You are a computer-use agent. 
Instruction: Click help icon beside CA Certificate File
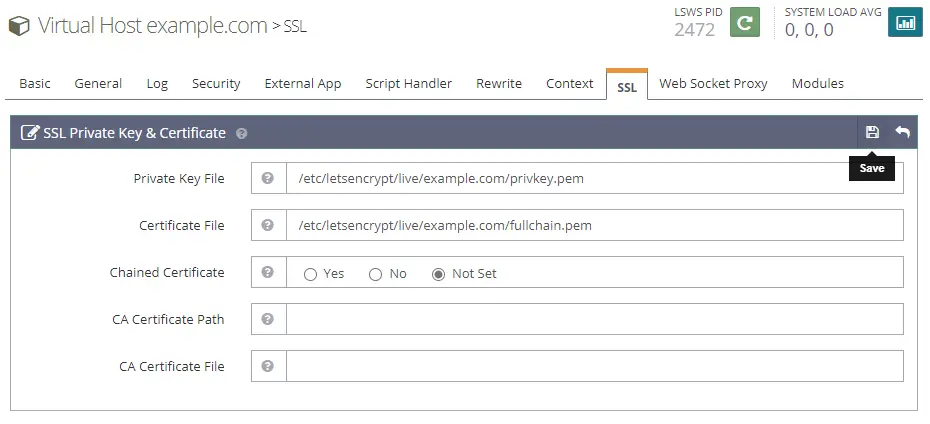[x=268, y=366]
